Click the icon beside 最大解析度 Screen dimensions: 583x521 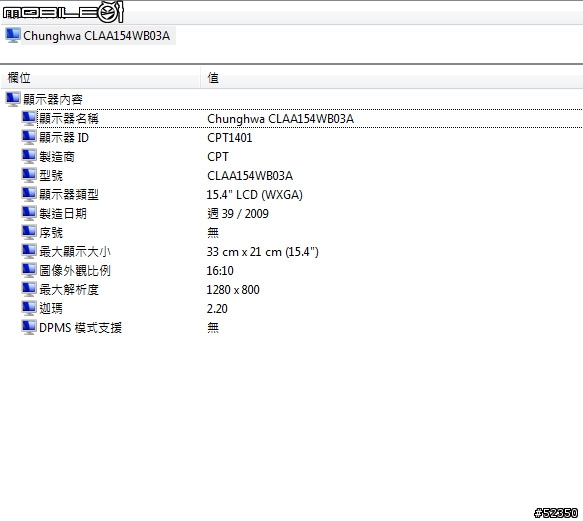pos(29,289)
